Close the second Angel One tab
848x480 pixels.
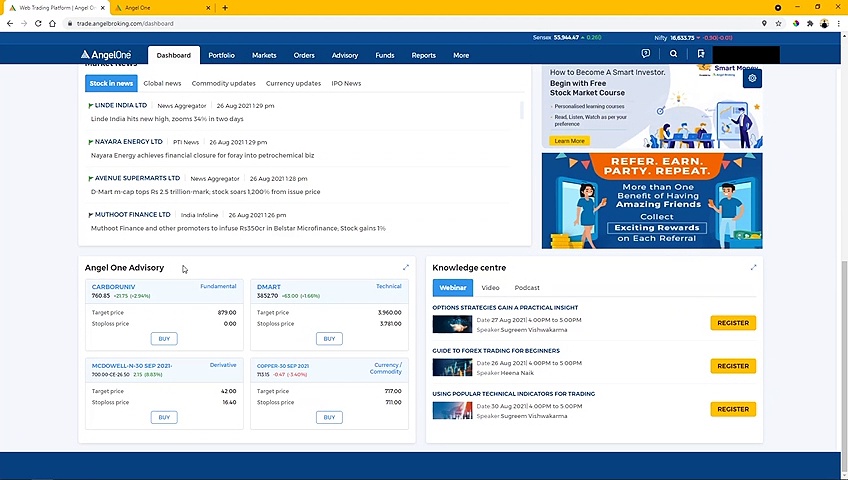pyautogui.click(x=209, y=8)
